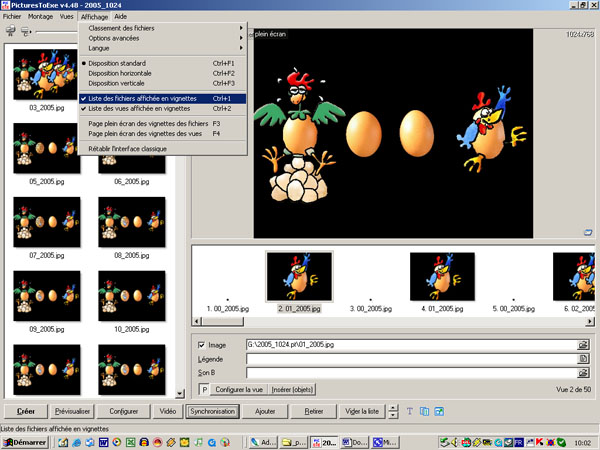The image size is (600, 450).
Task: Click the down arrow of list order stepper
Action: 393,415
